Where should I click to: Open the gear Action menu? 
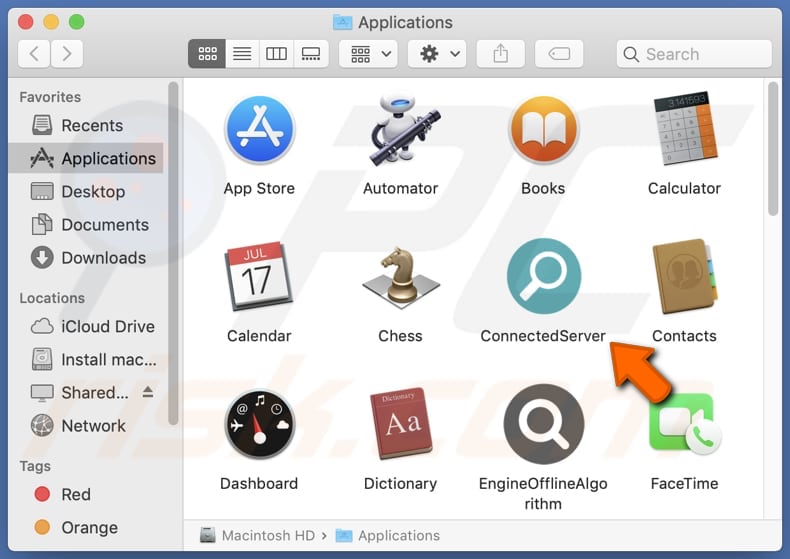click(x=437, y=53)
